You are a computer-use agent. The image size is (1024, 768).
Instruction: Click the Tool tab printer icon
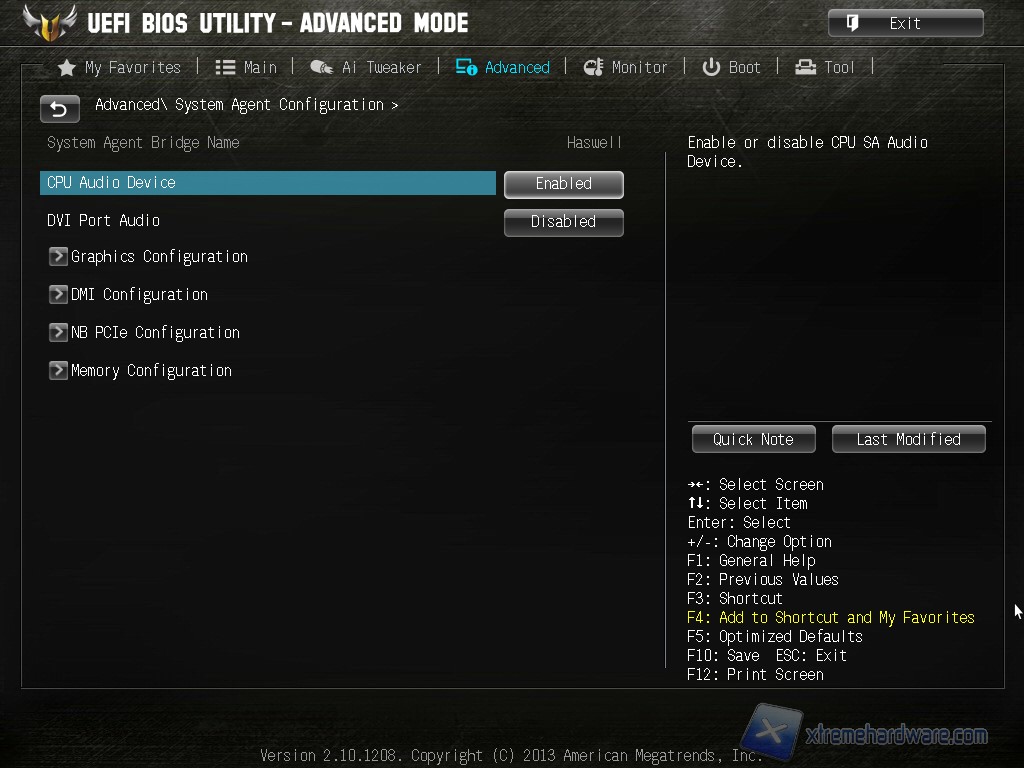(x=805, y=67)
